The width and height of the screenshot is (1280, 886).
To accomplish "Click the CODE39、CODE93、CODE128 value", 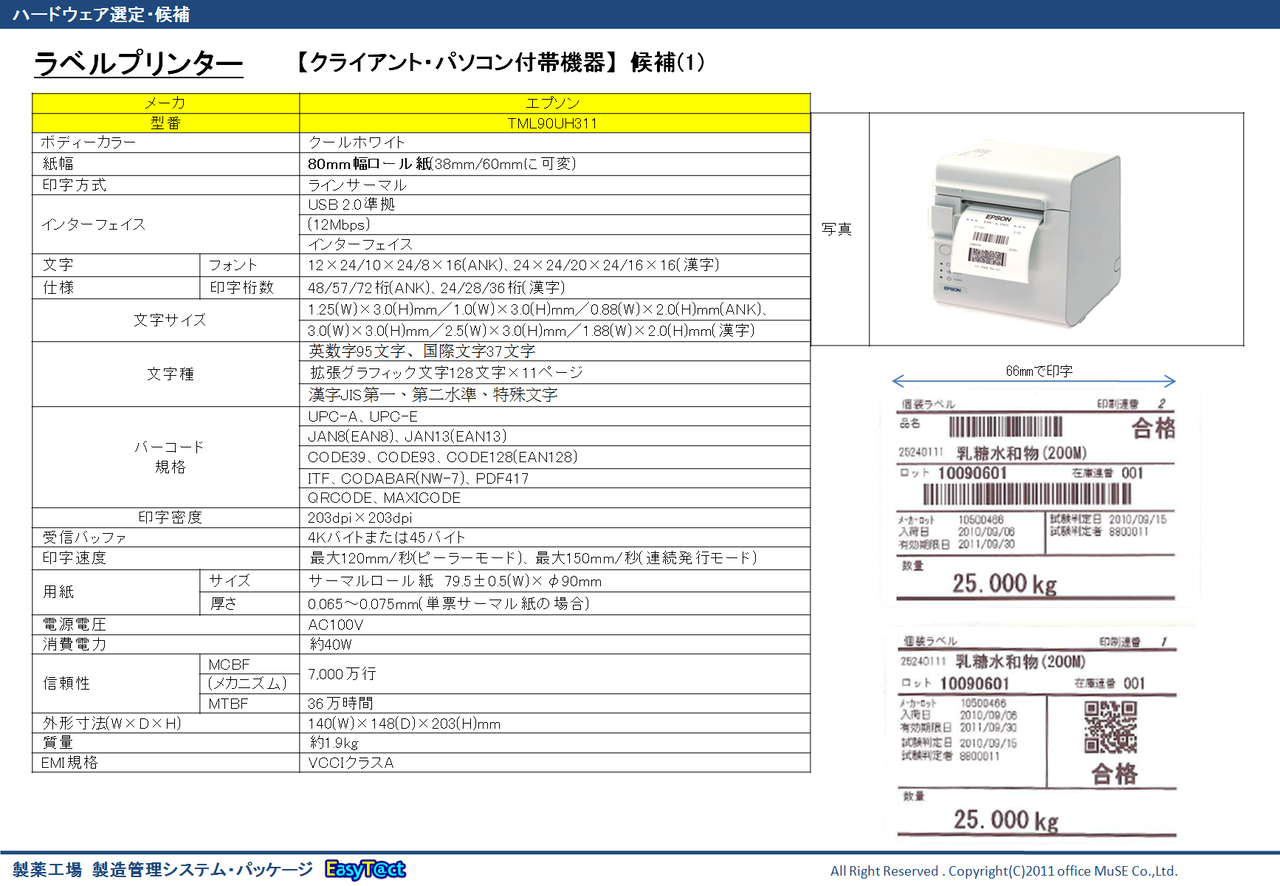I will coord(443,457).
